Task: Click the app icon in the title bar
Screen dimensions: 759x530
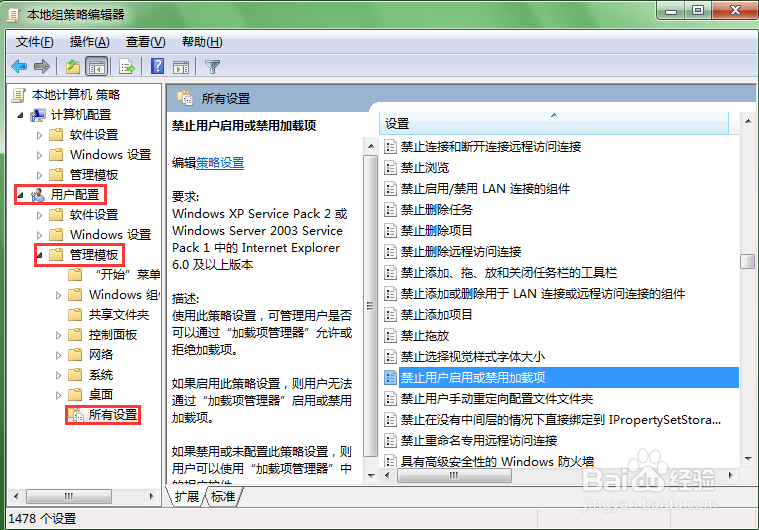Action: [14, 15]
